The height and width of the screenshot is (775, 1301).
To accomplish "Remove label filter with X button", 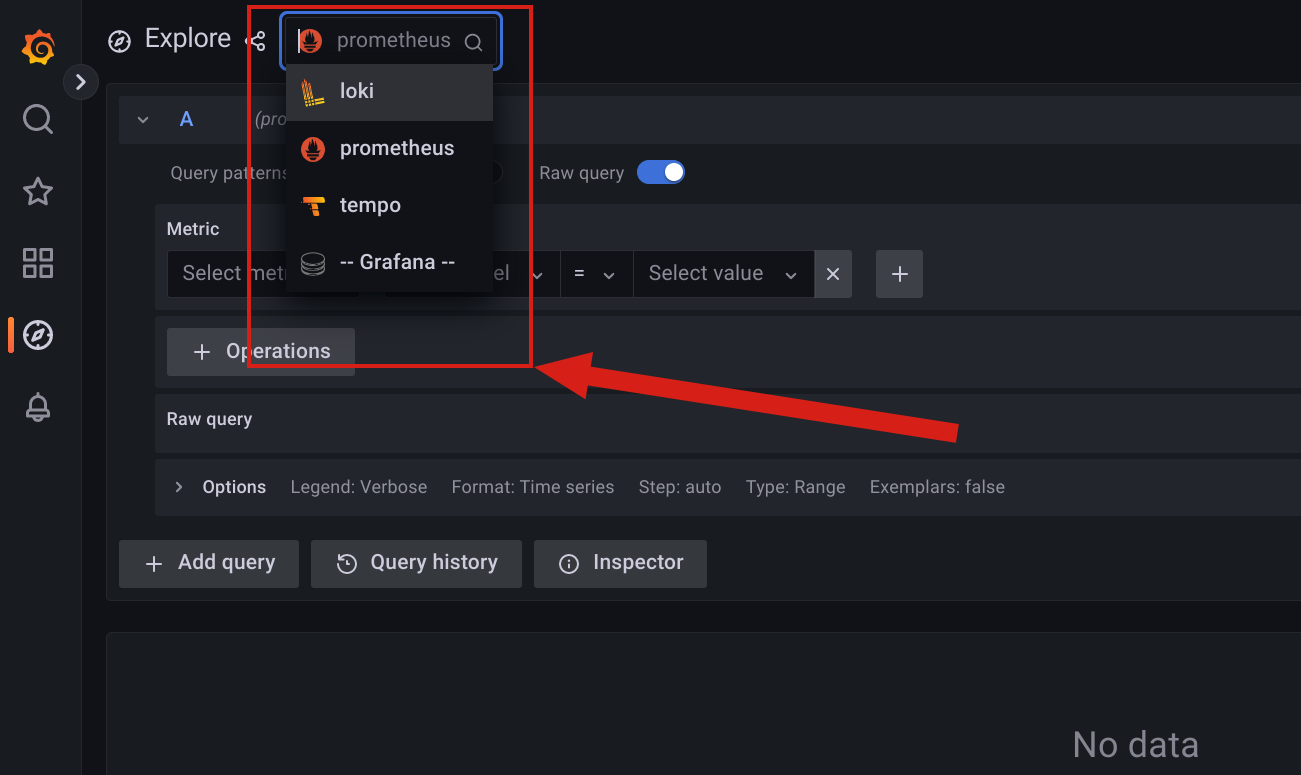I will [x=833, y=274].
